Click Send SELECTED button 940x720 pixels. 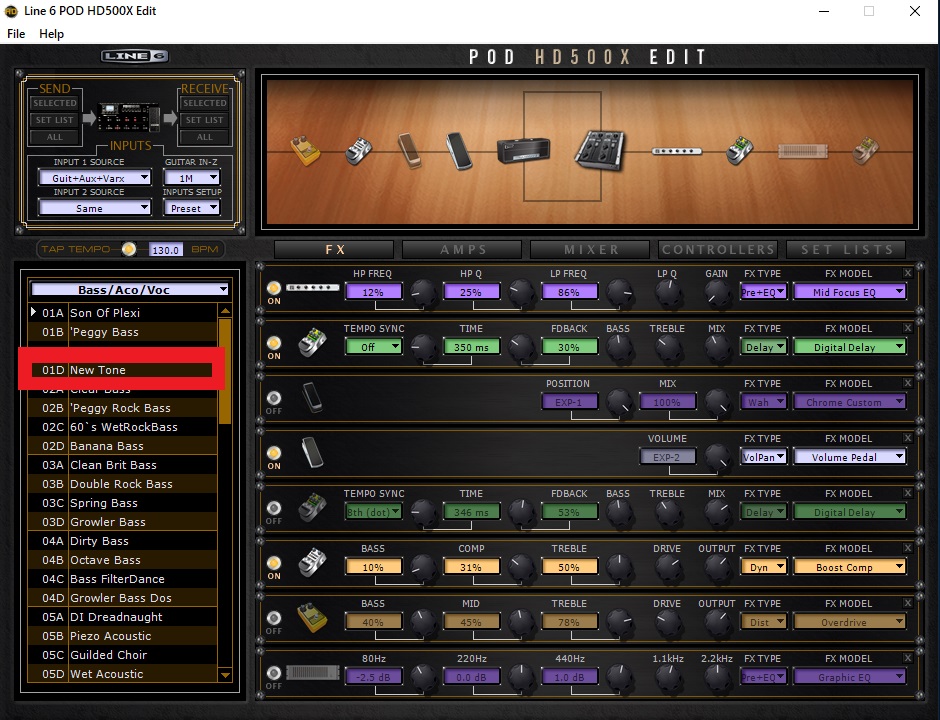pos(55,103)
